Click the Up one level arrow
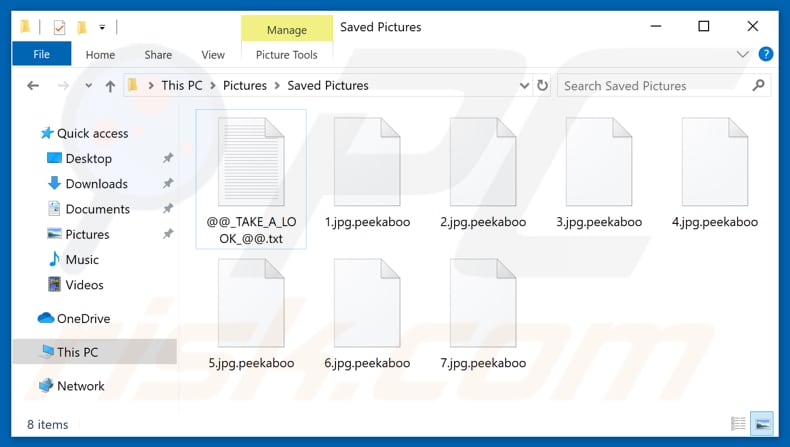790x447 pixels. click(x=110, y=86)
